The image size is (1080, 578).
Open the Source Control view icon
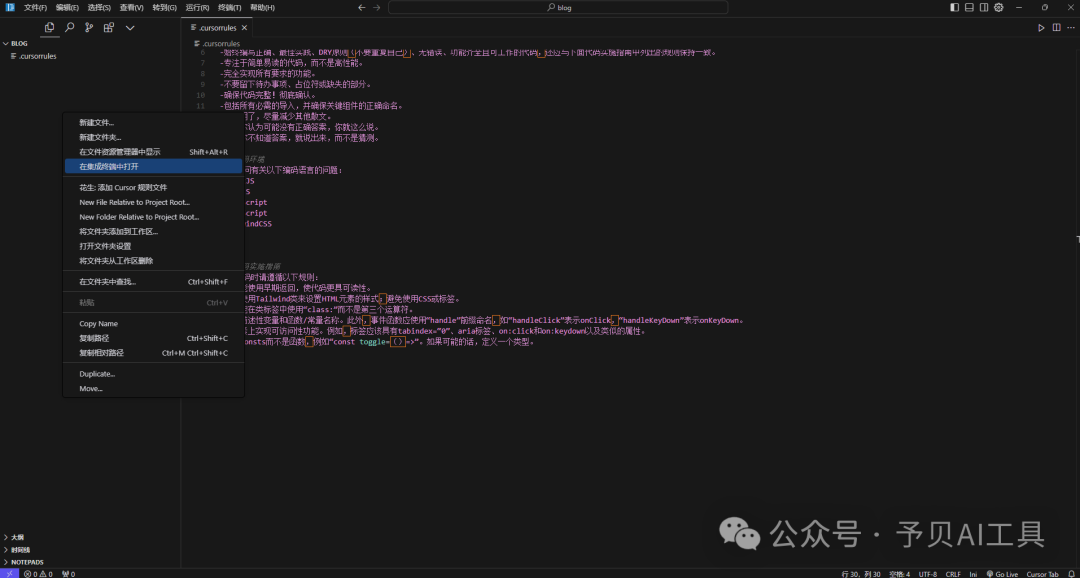click(89, 28)
